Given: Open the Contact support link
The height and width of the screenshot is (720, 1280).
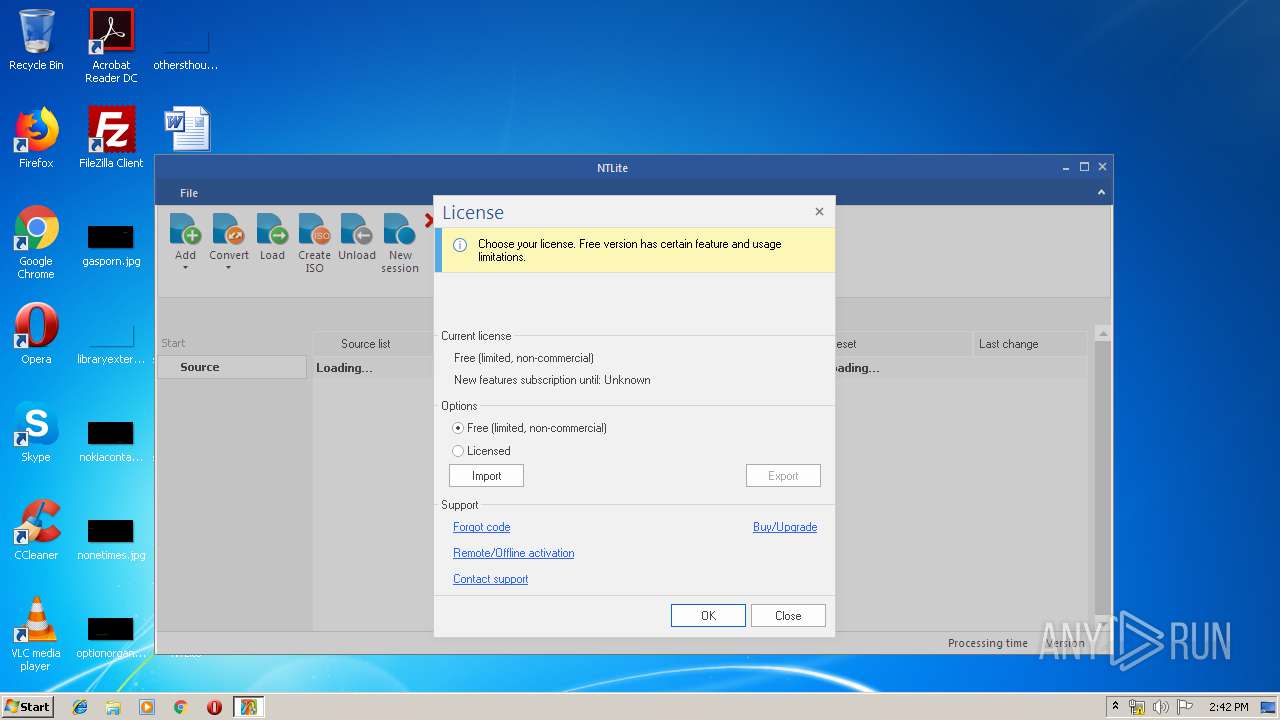Looking at the screenshot, I should (x=490, y=579).
